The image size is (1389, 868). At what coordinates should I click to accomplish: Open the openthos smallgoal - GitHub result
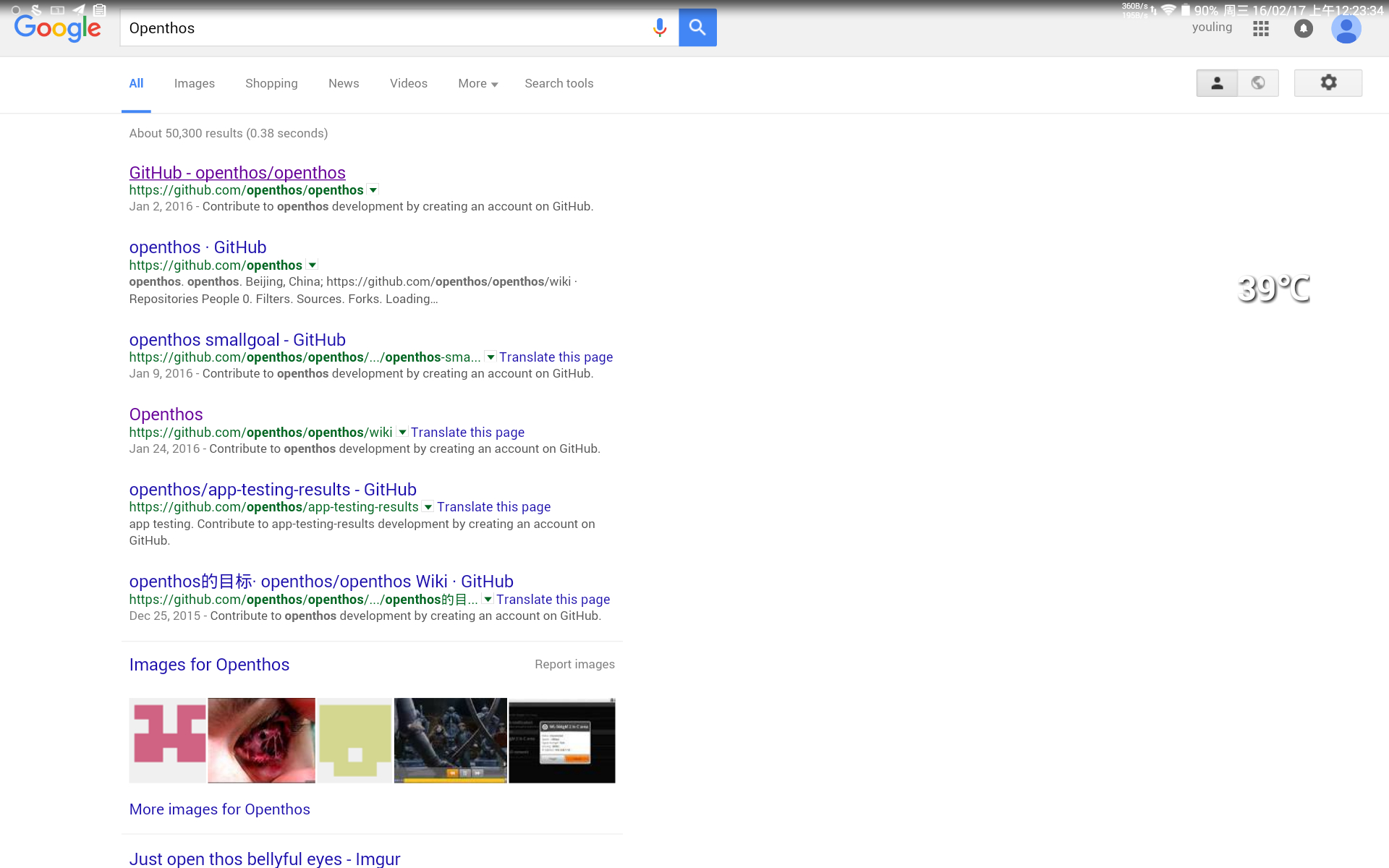pos(237,340)
